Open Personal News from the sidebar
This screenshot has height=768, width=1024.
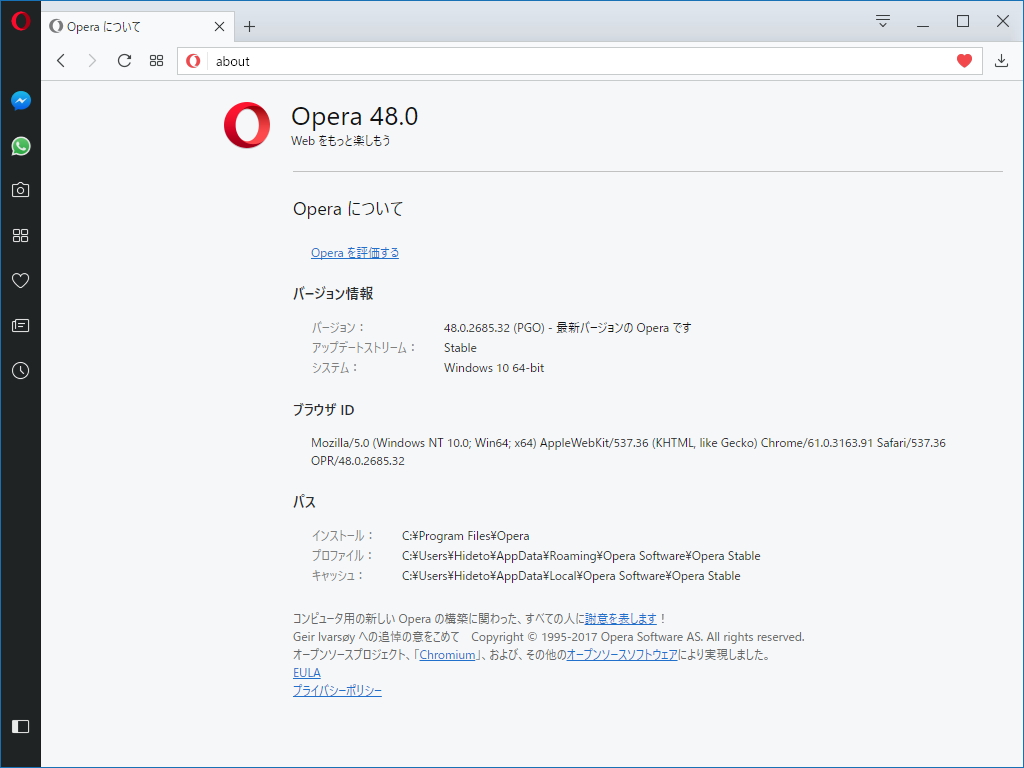[20, 325]
